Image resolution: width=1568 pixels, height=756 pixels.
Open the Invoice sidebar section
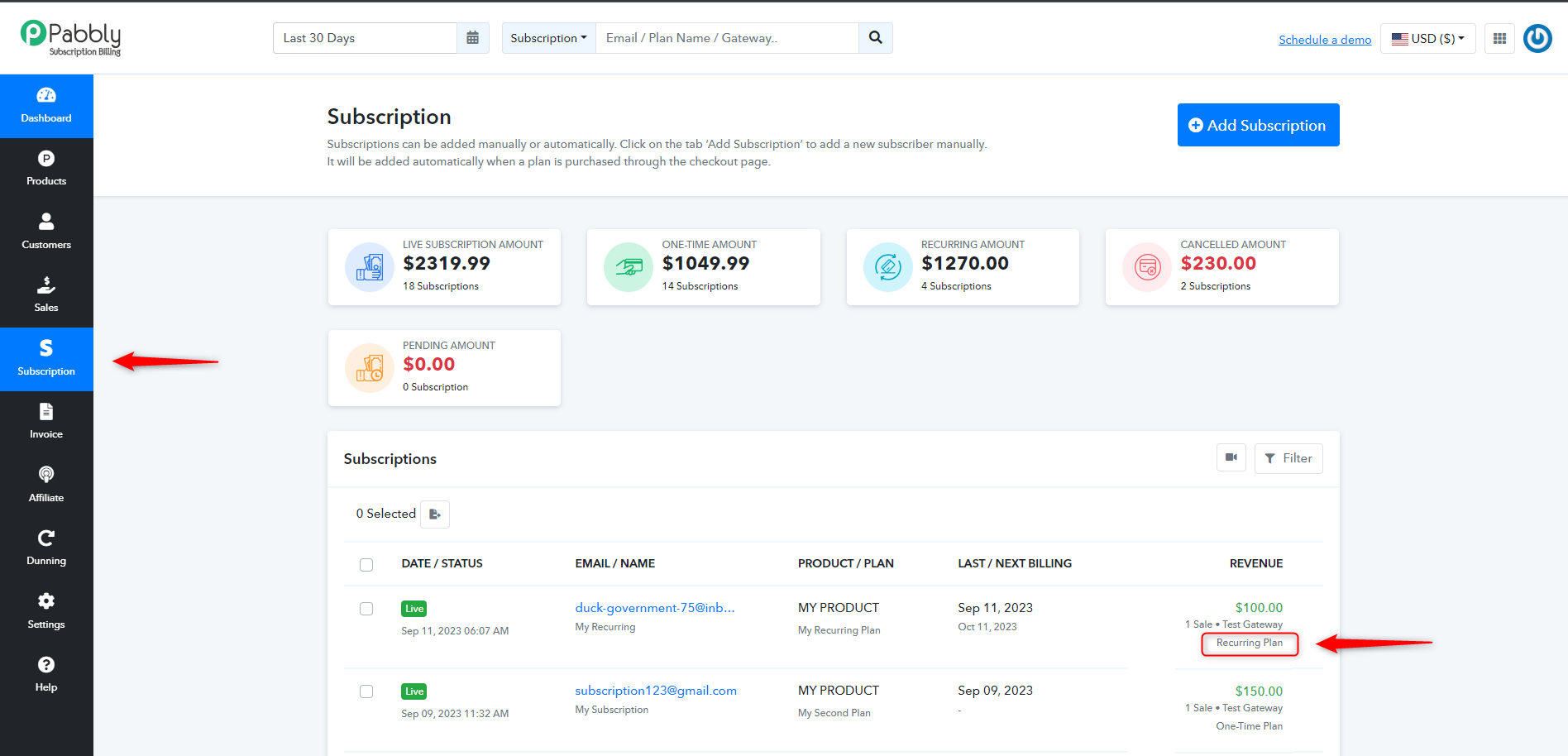point(46,421)
